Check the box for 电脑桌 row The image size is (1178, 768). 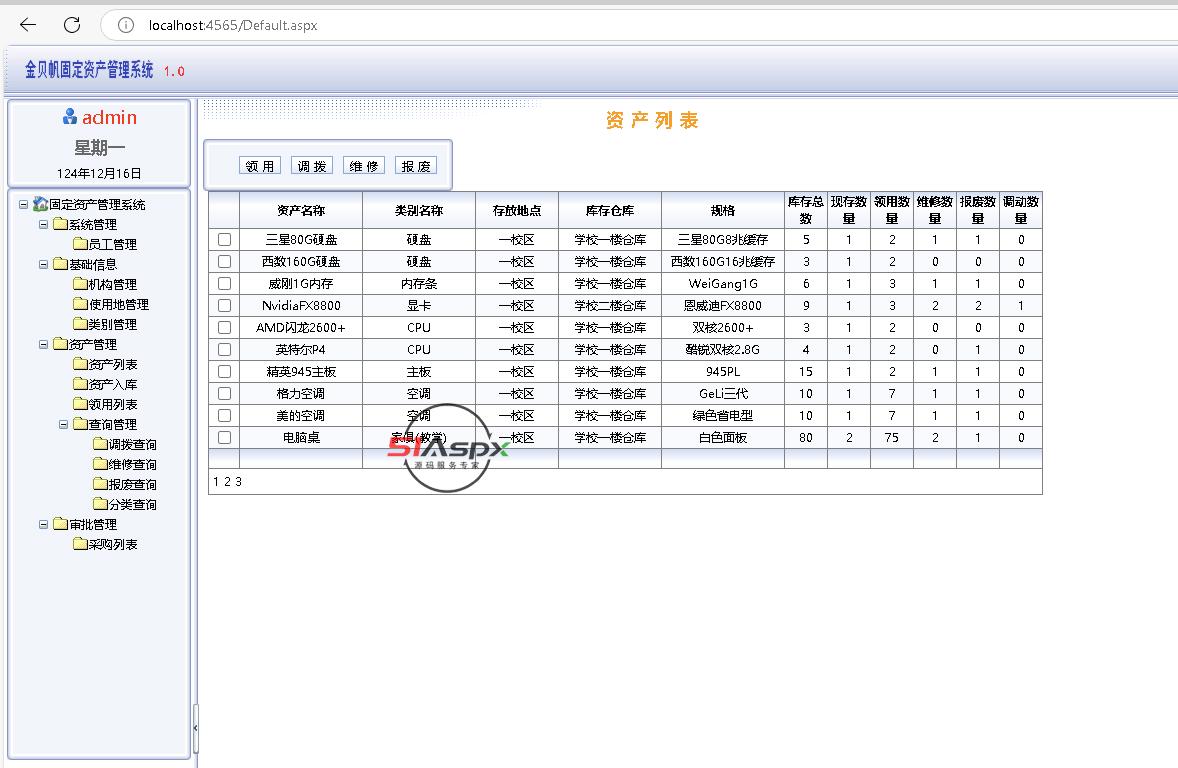224,437
